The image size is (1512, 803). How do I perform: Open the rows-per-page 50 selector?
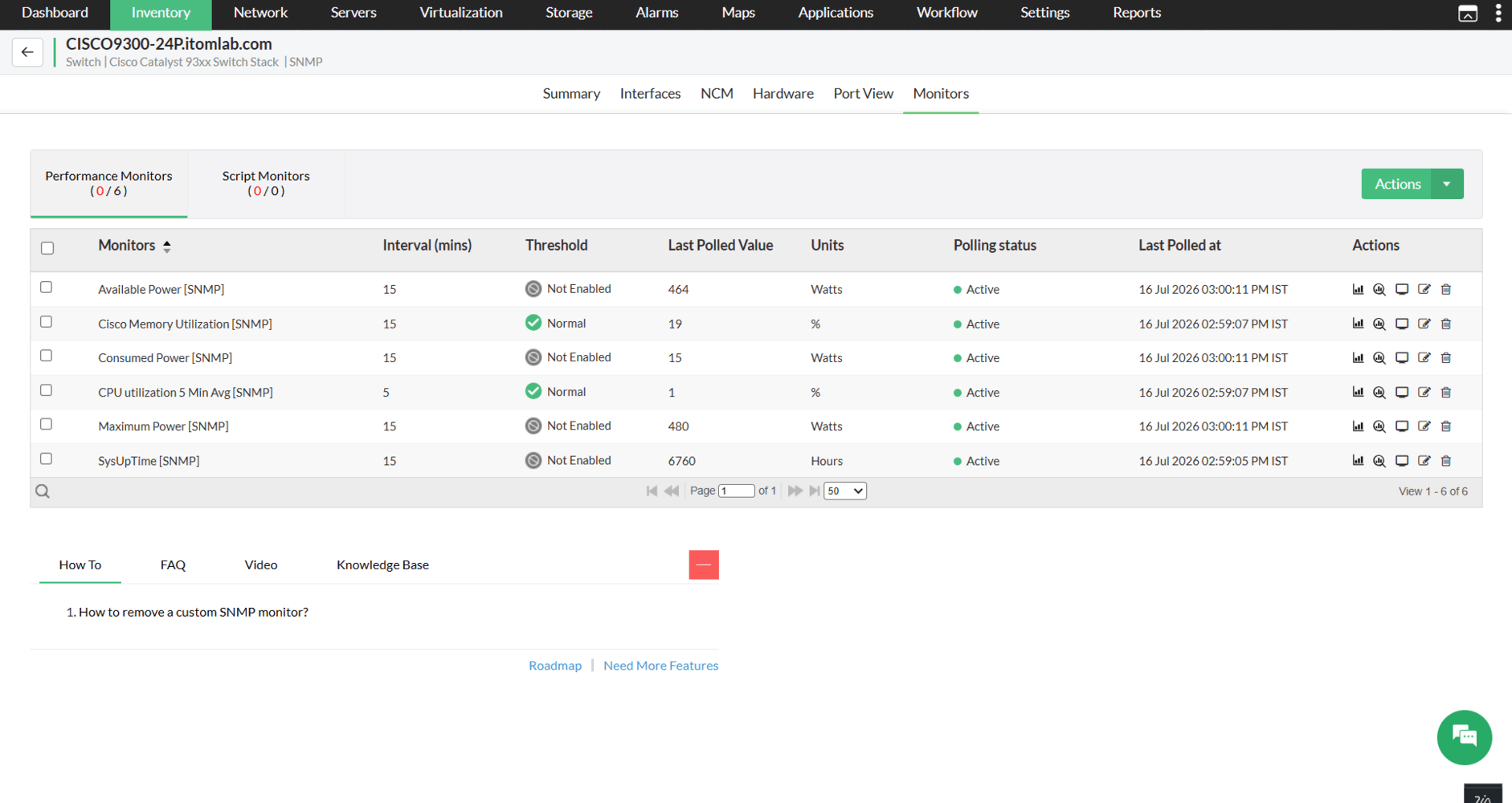(x=845, y=491)
